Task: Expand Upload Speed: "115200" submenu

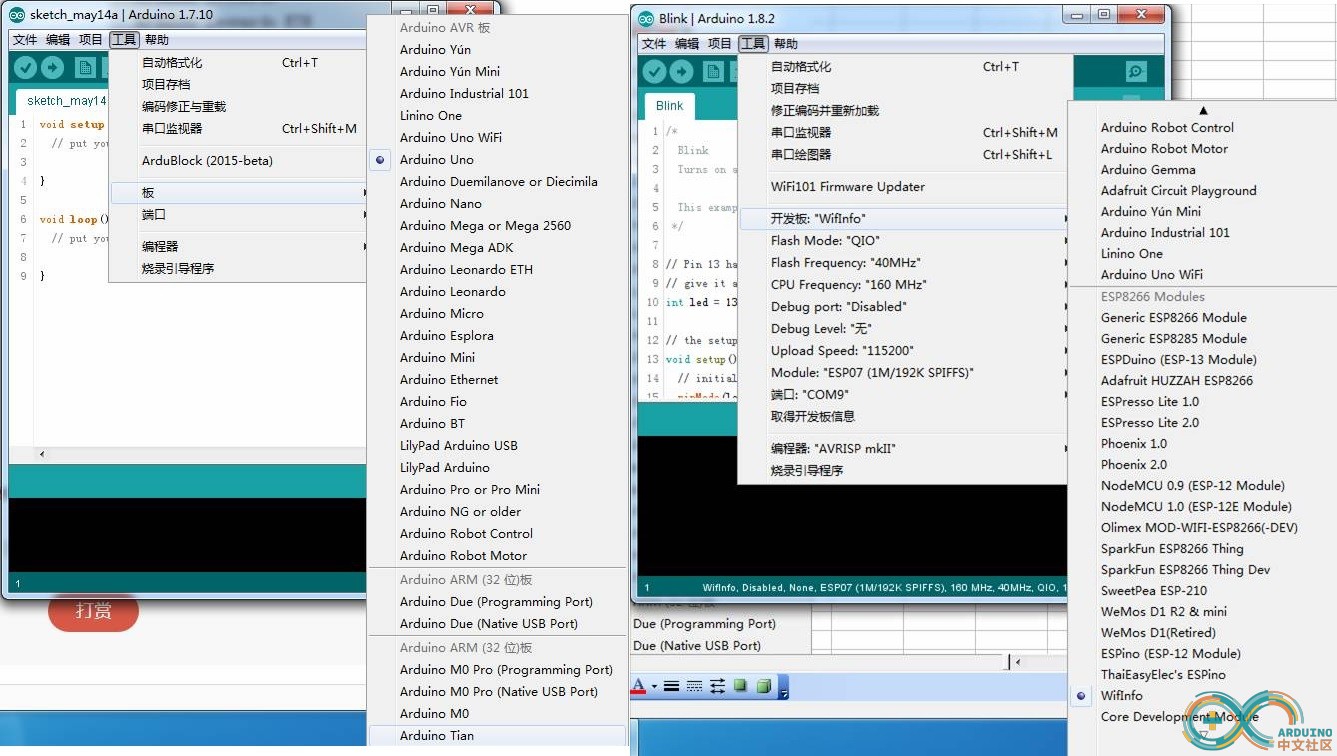Action: coord(905,350)
